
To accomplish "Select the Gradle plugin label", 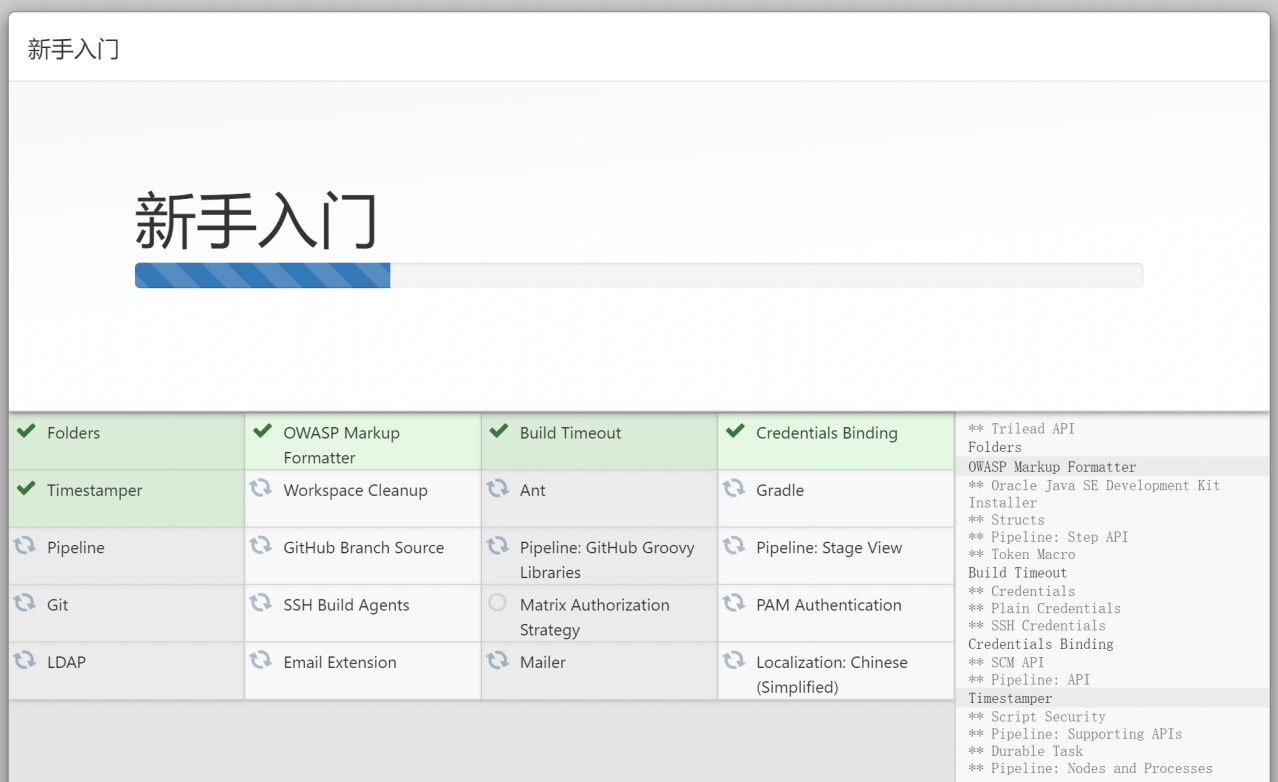I will 780,490.
